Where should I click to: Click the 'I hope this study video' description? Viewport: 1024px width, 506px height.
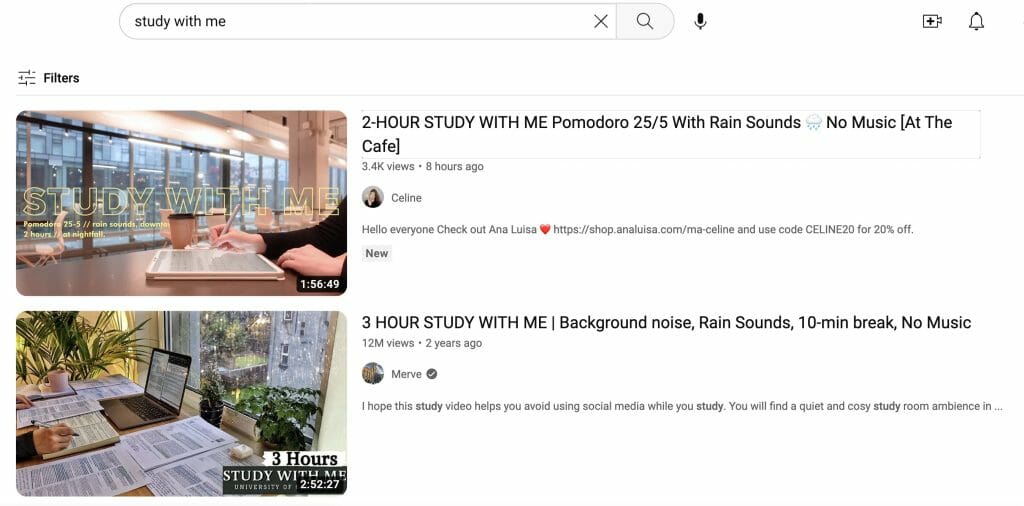tap(682, 406)
